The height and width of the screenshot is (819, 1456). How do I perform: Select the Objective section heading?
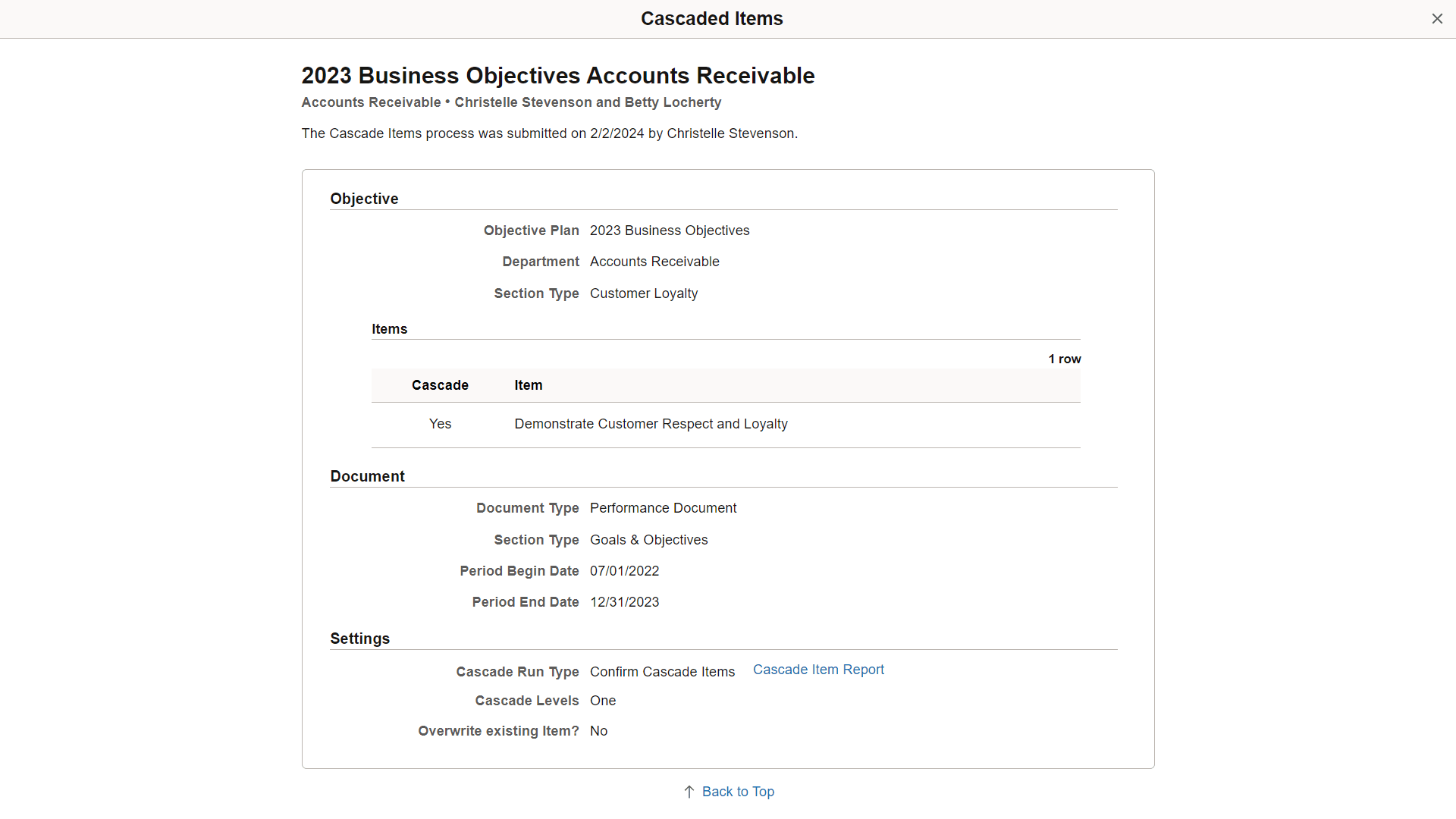[364, 199]
